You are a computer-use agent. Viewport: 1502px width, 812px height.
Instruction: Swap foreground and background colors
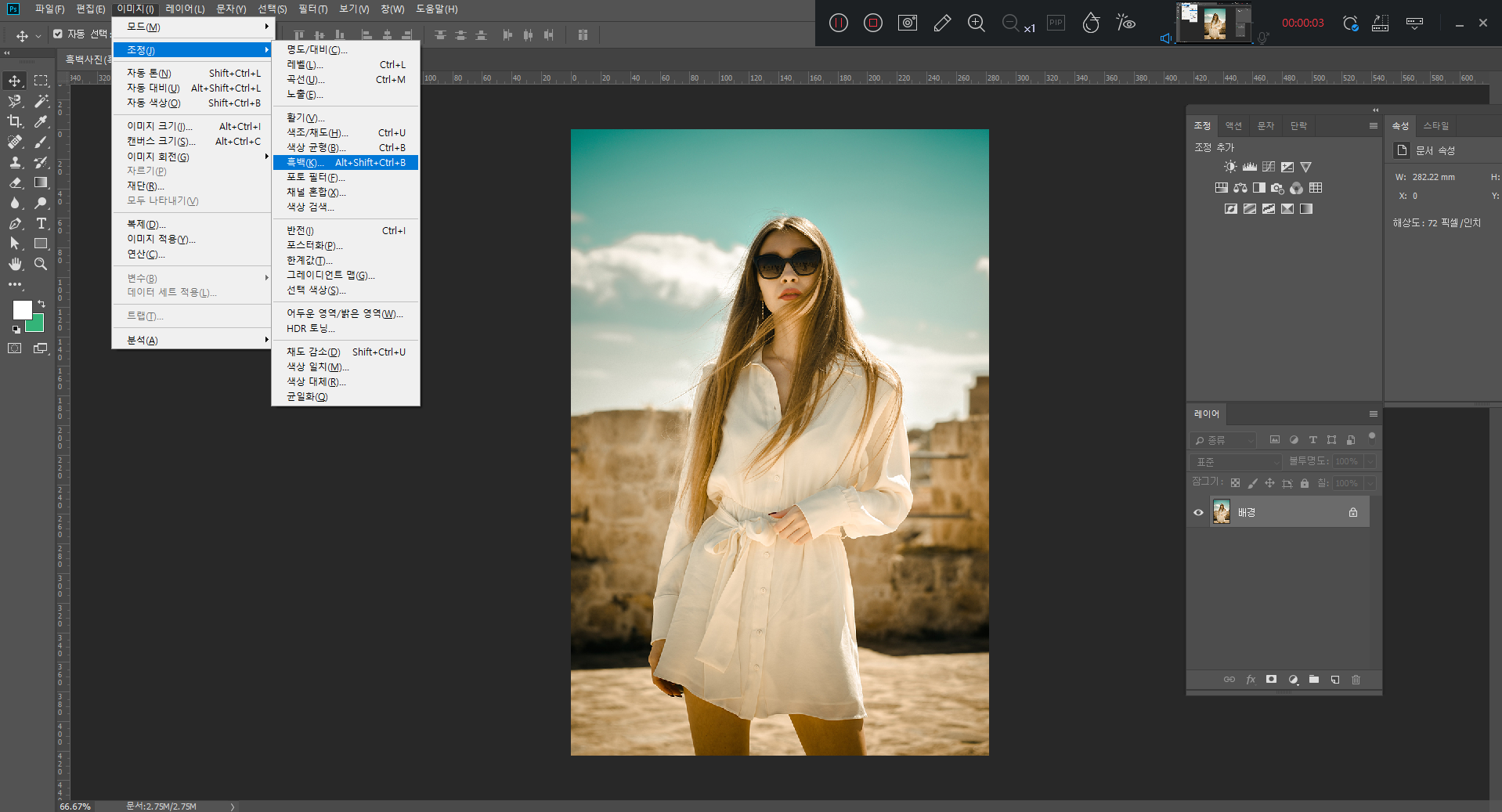[42, 303]
